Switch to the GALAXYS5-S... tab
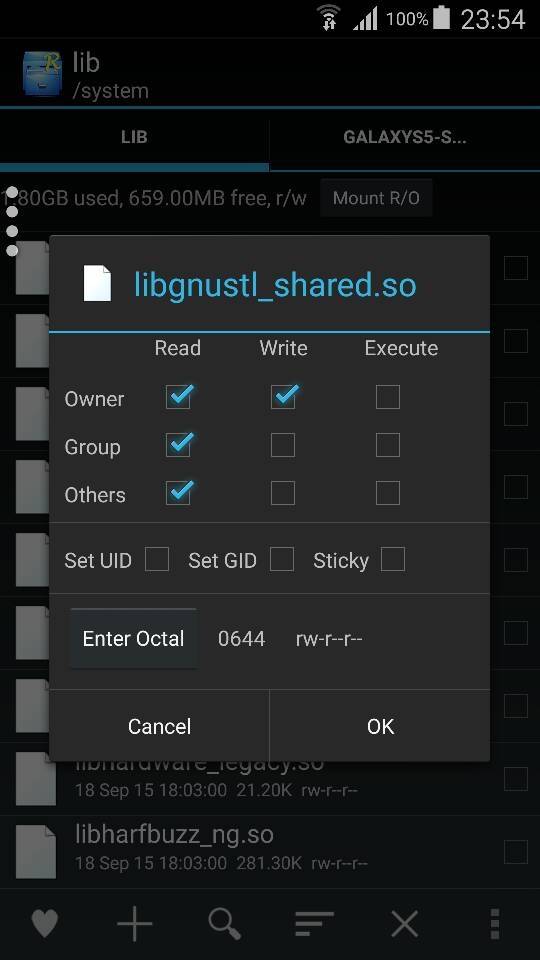 coord(405,137)
